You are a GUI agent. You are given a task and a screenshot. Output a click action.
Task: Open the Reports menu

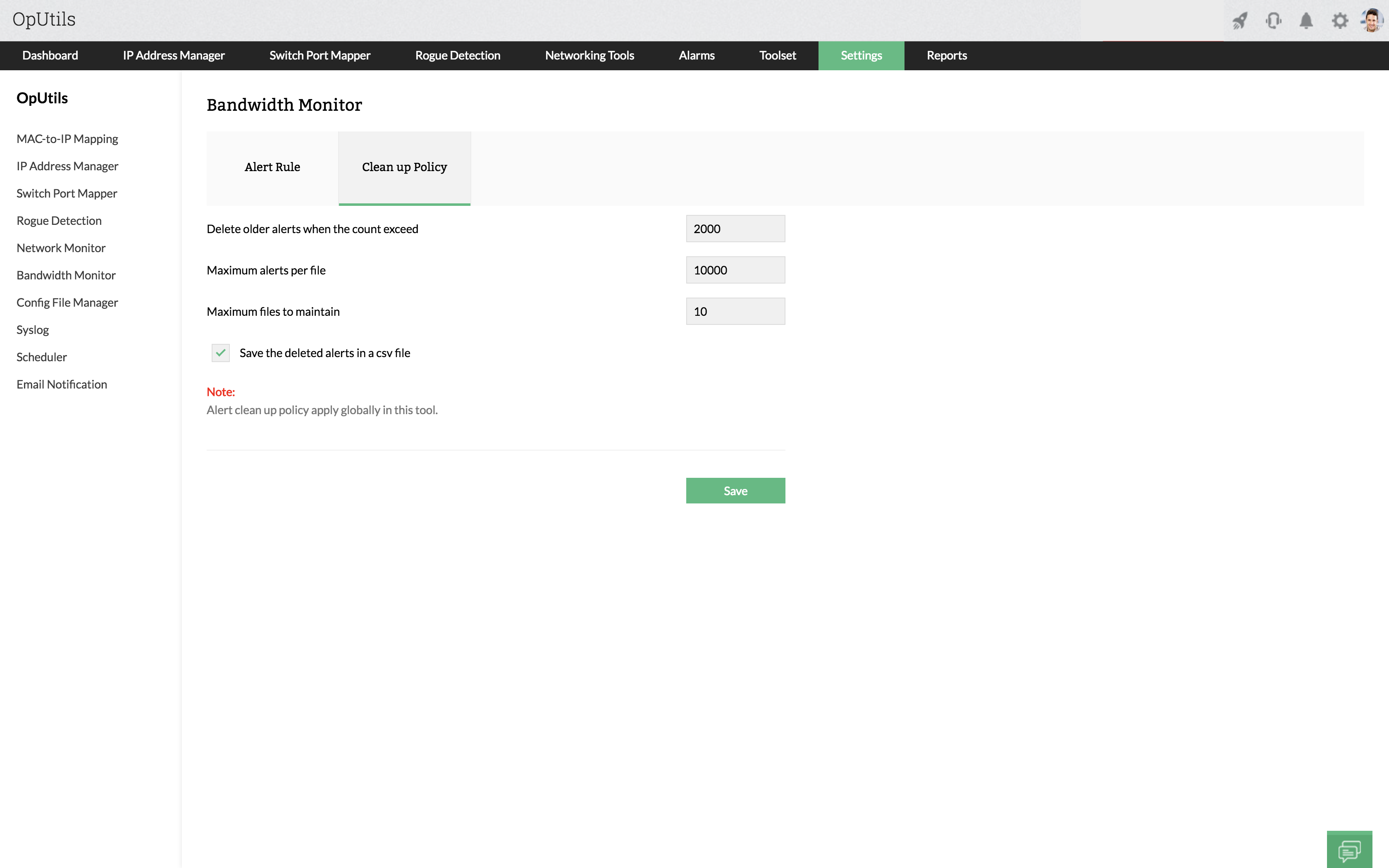(x=947, y=56)
